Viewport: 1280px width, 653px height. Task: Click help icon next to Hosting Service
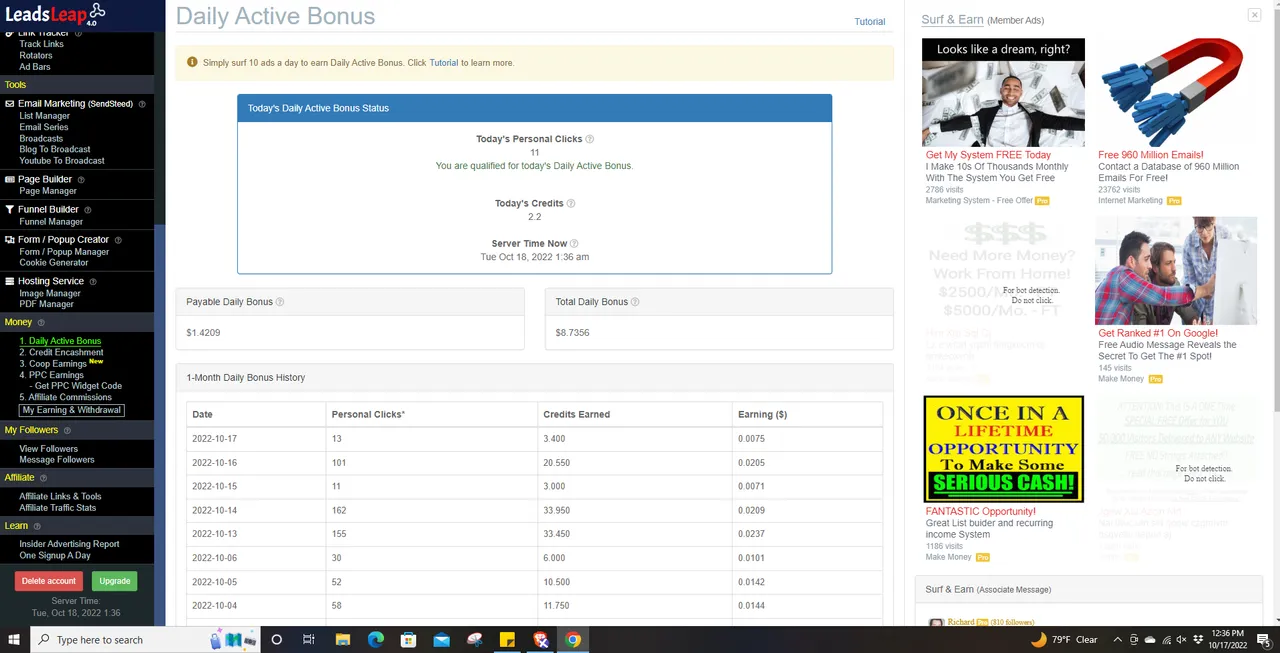tap(94, 282)
